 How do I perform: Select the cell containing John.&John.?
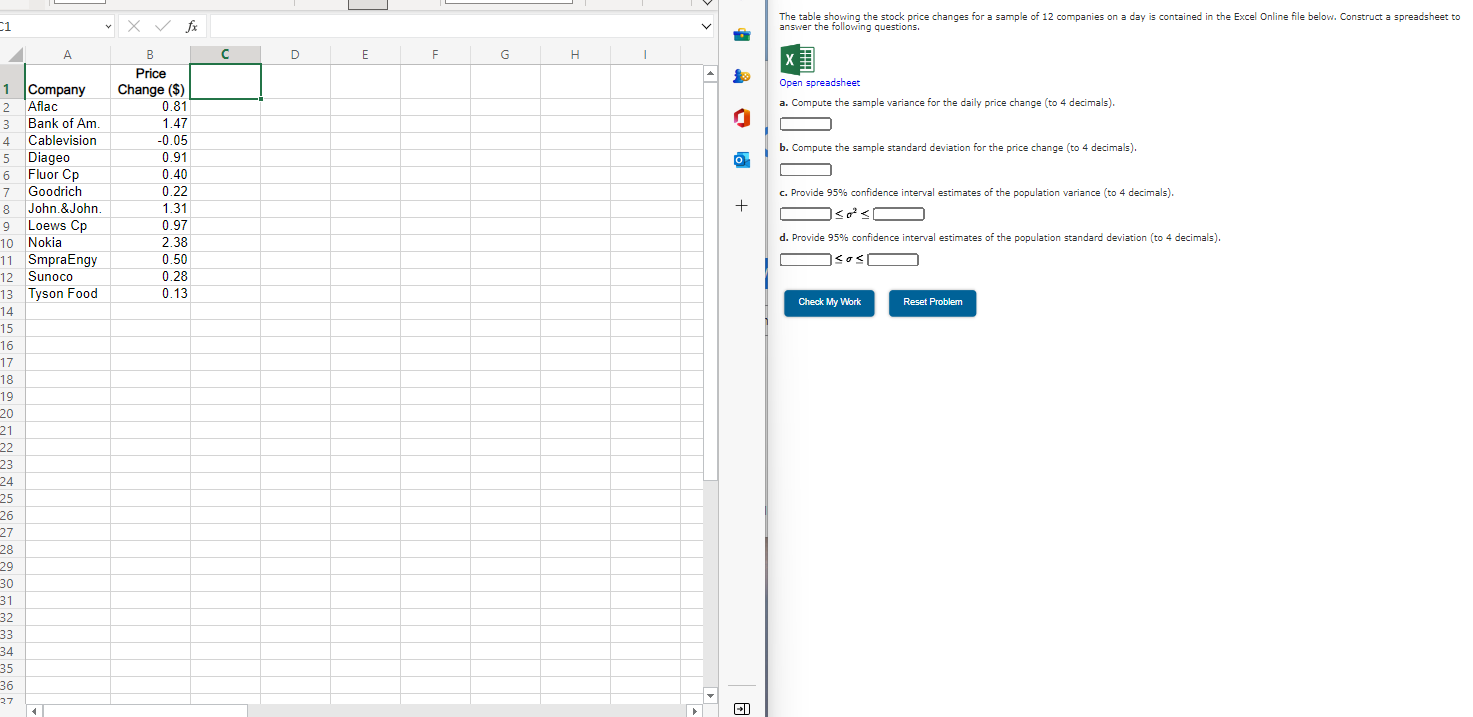[67, 208]
